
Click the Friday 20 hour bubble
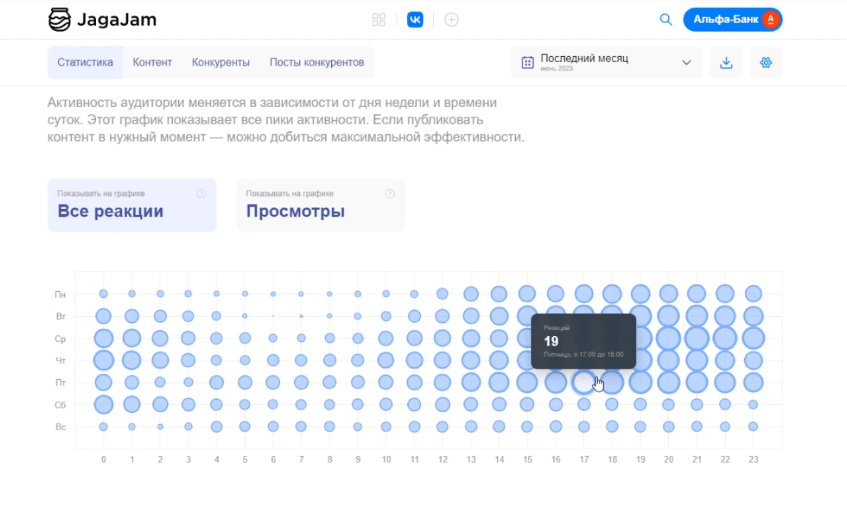point(668,382)
